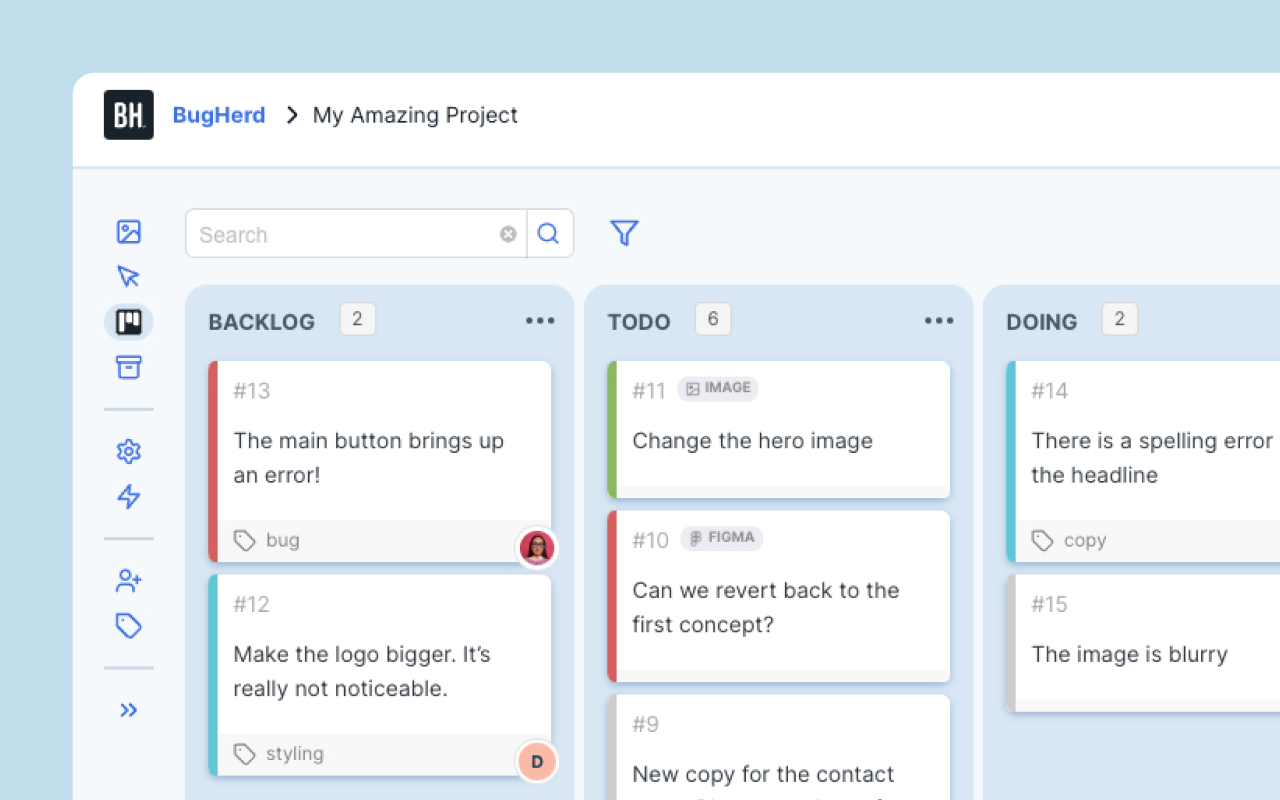
Task: Click the breadcrumb chevron after BugHerd
Action: 290,115
